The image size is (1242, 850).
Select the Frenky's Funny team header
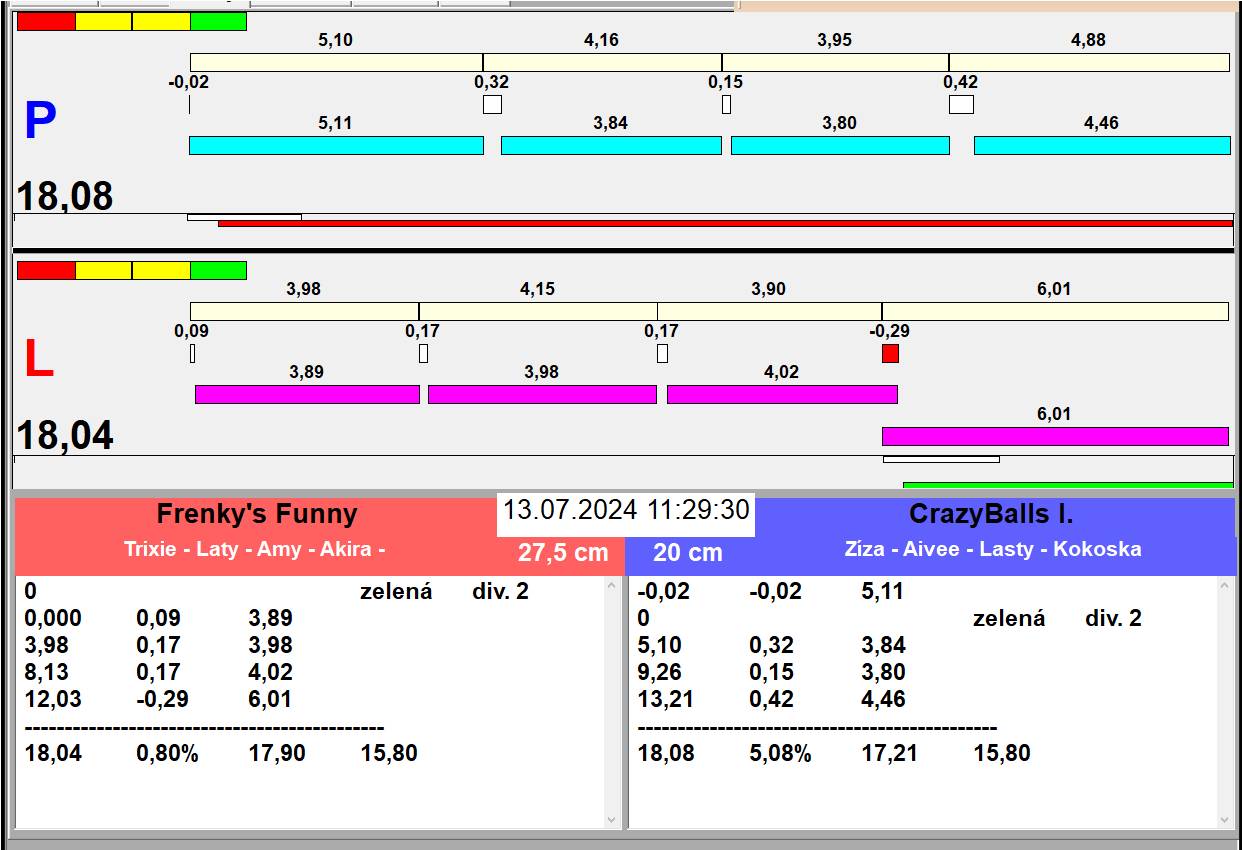(257, 514)
